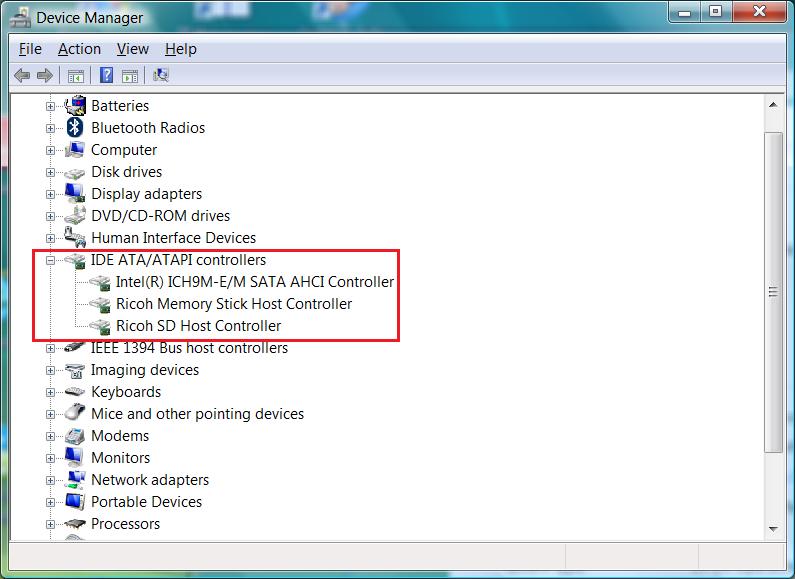
Task: Click the Intel SATA AHCI Controller icon
Action: click(x=100, y=282)
